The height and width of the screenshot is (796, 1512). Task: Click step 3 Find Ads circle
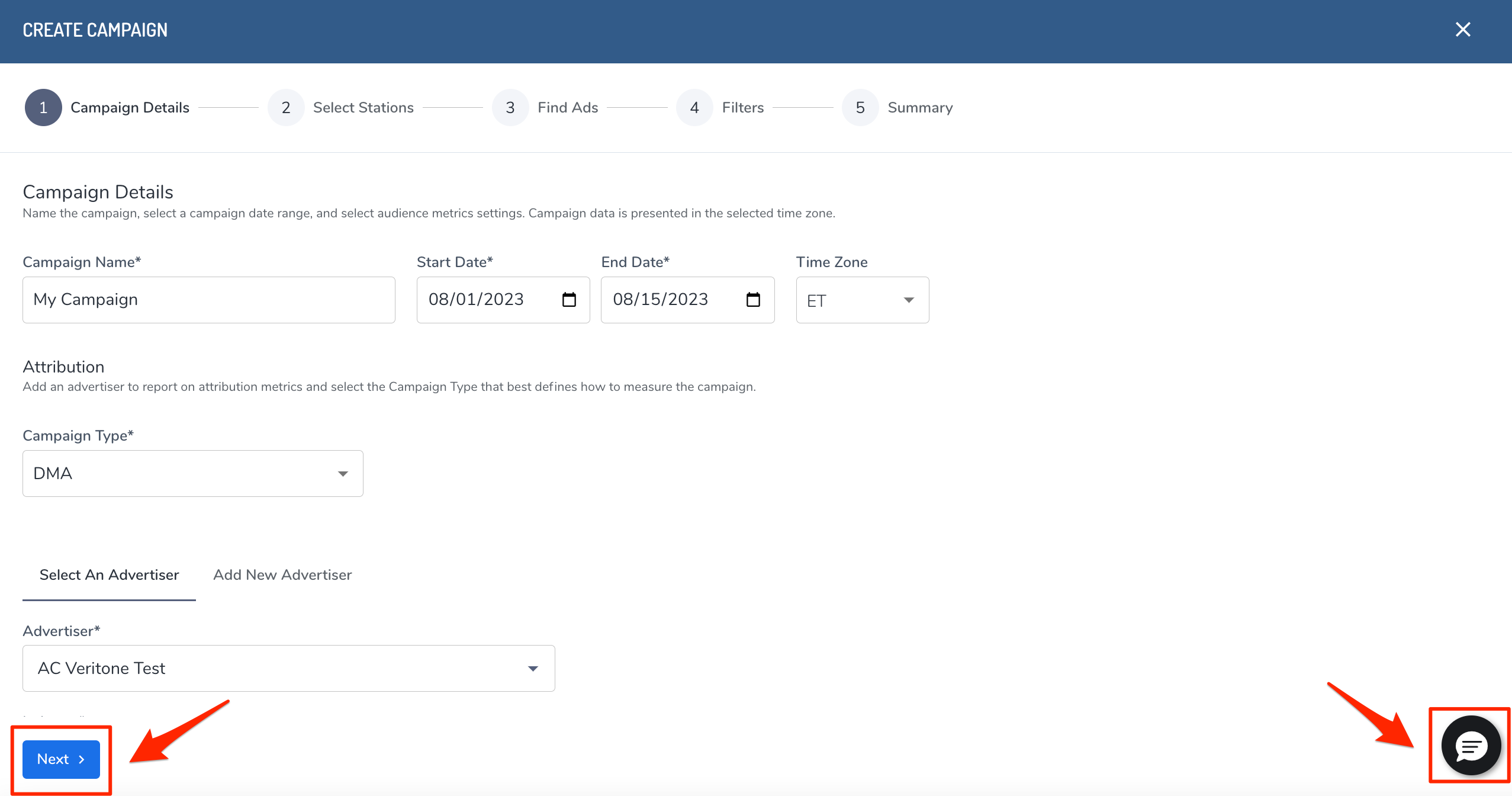pos(510,108)
